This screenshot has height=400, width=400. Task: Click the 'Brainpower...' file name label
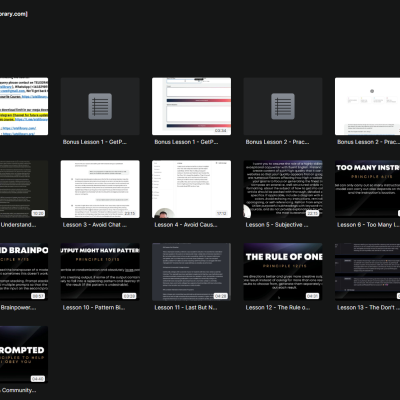(18, 307)
